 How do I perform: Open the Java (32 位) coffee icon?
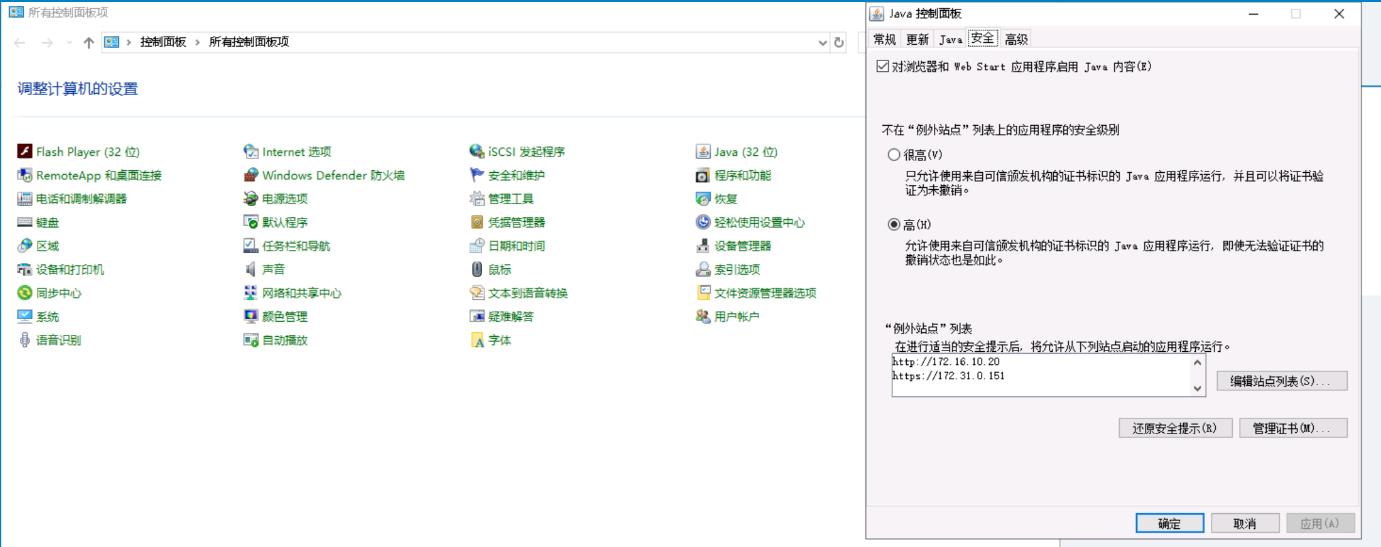click(703, 152)
